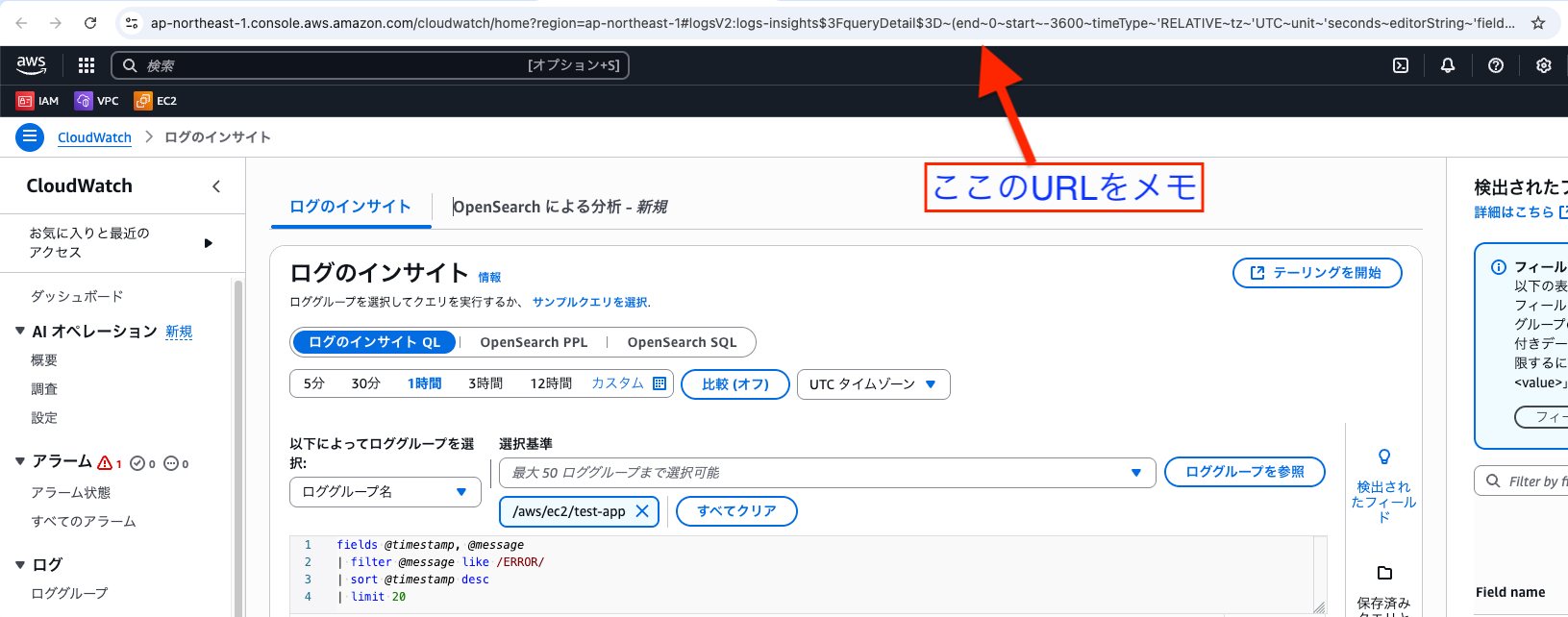The image size is (1568, 617).
Task: Open the custom time range calendar
Action: (660, 383)
